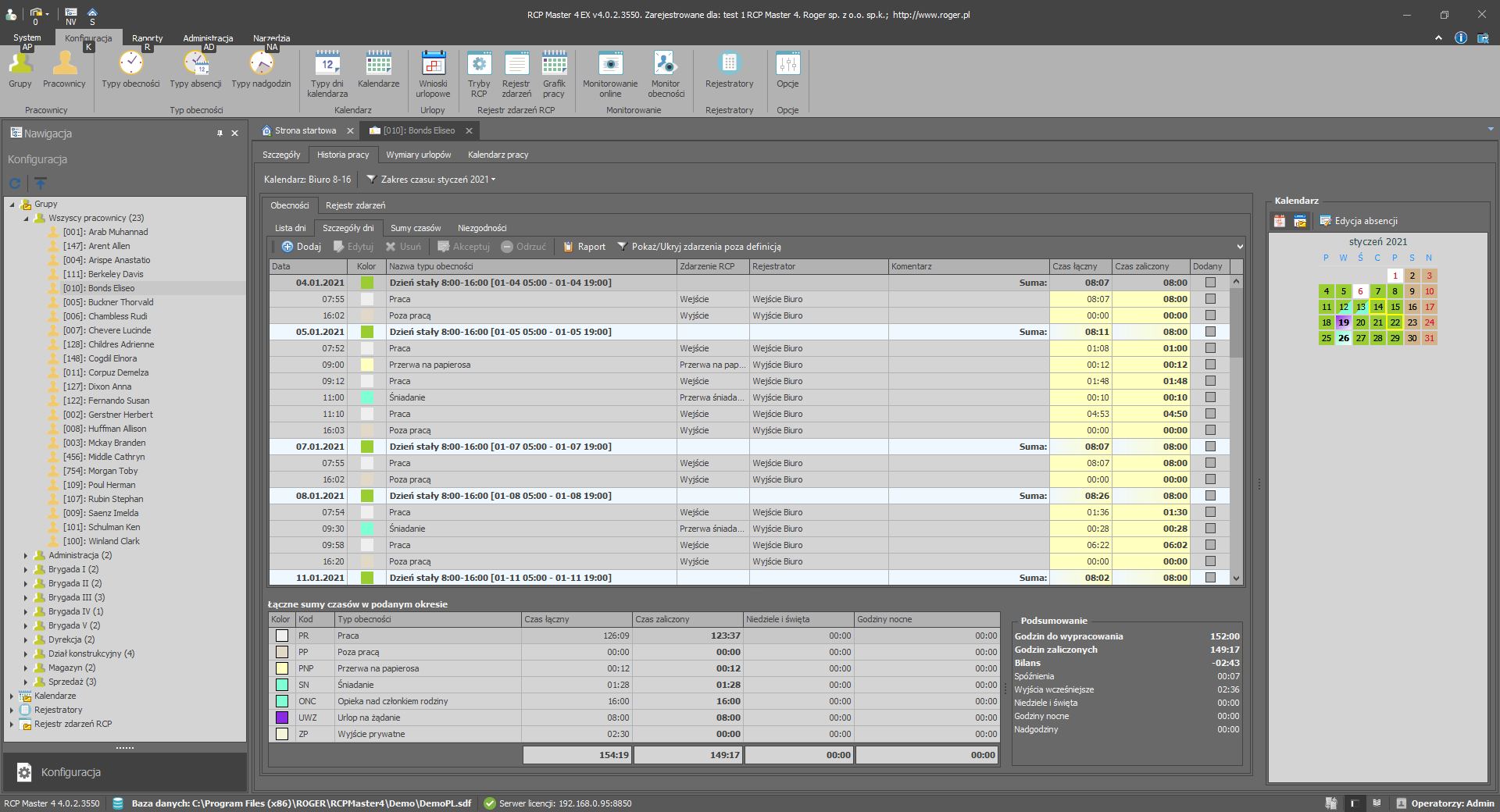Expand the Kalendarze tree node
1500x812 pixels.
[x=12, y=696]
